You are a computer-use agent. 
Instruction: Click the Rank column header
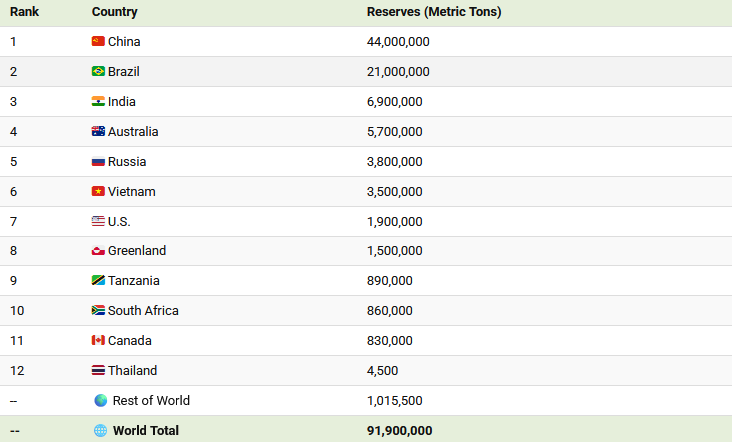pos(25,12)
